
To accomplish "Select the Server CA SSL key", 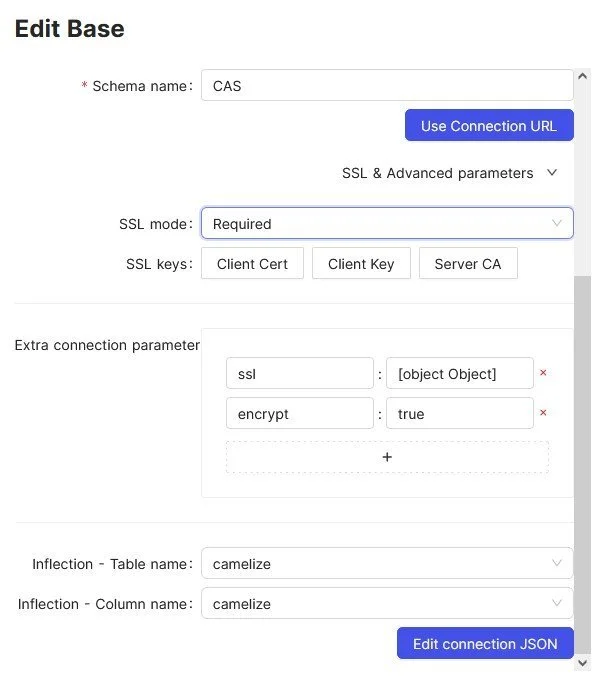I will [468, 264].
